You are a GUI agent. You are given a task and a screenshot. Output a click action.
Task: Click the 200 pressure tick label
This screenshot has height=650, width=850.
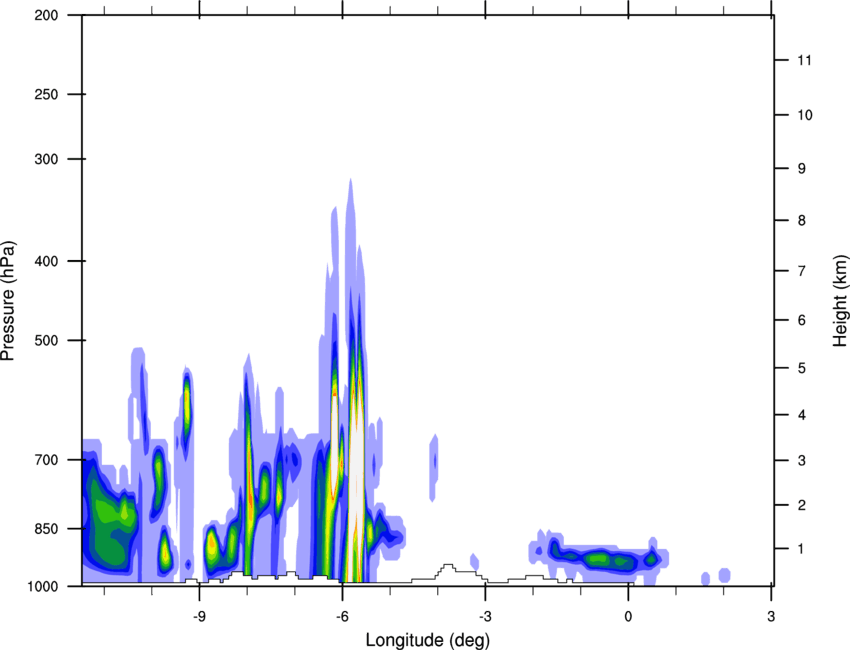(46, 15)
